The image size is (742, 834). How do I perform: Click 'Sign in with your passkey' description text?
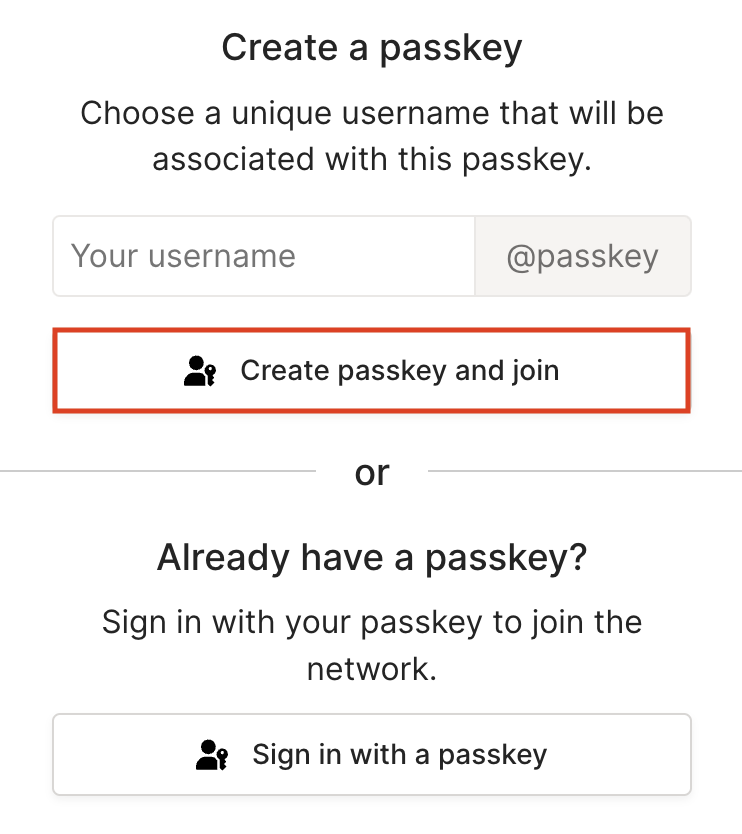(x=371, y=622)
